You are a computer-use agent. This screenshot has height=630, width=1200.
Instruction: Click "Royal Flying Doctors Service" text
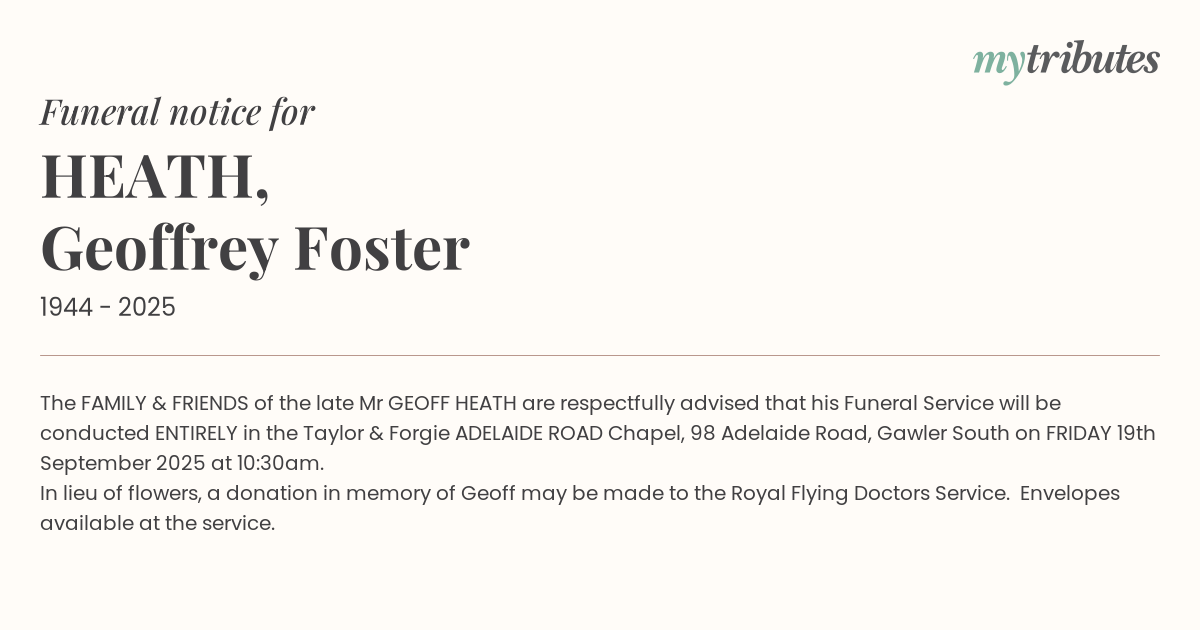[x=868, y=493]
